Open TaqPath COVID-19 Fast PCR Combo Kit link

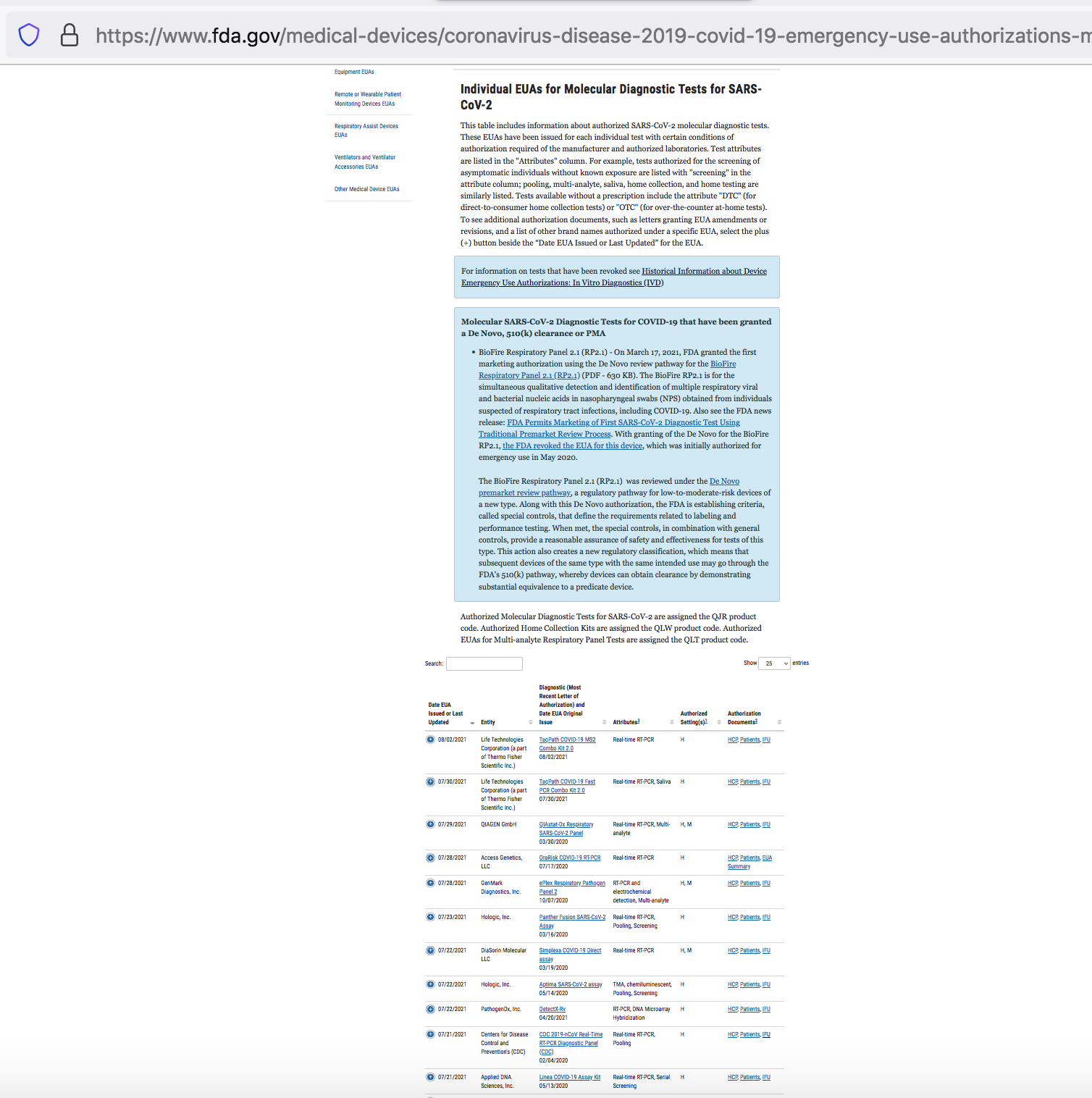point(567,786)
